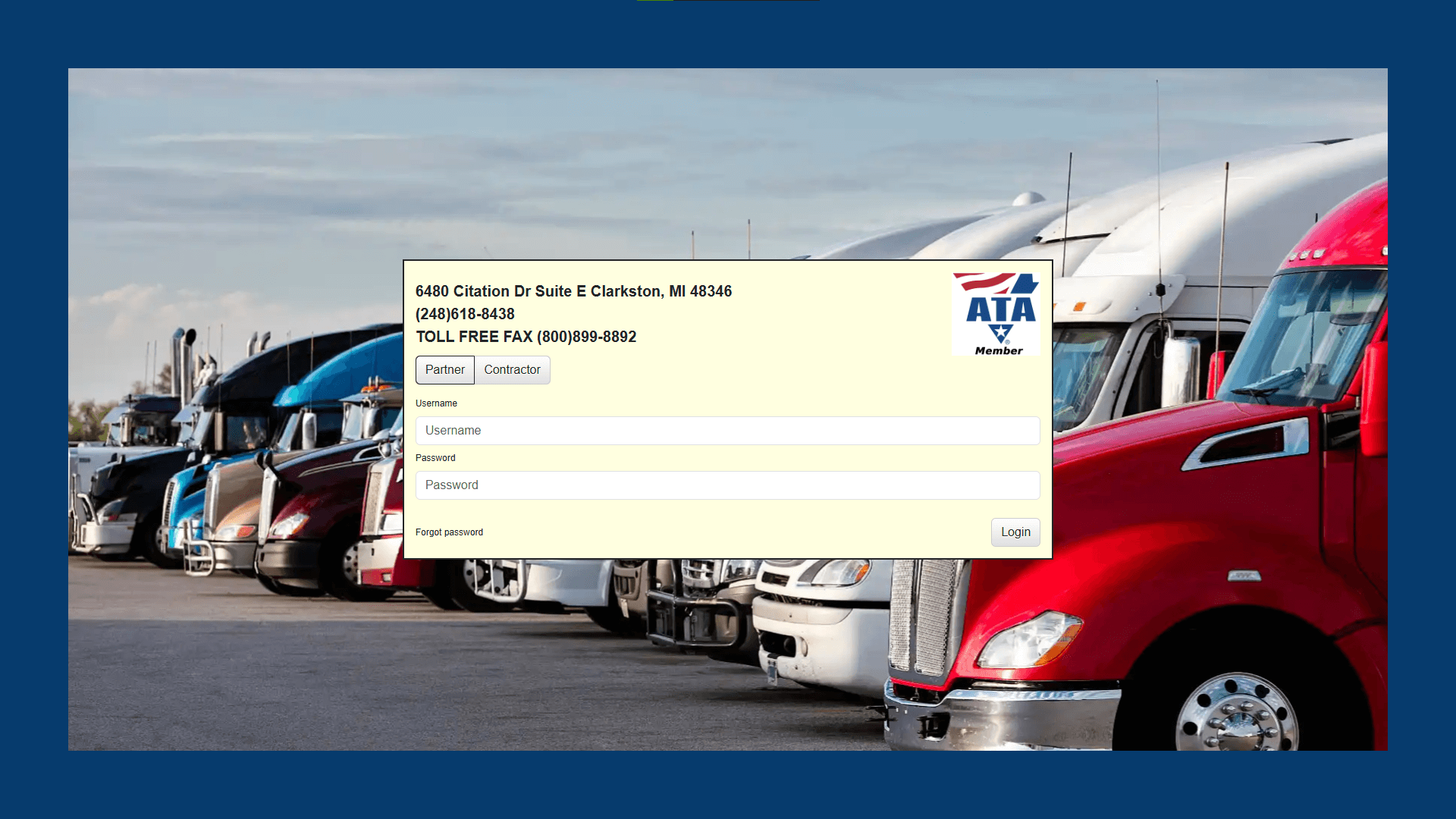
Task: Click the Login button
Action: pyautogui.click(x=1015, y=532)
